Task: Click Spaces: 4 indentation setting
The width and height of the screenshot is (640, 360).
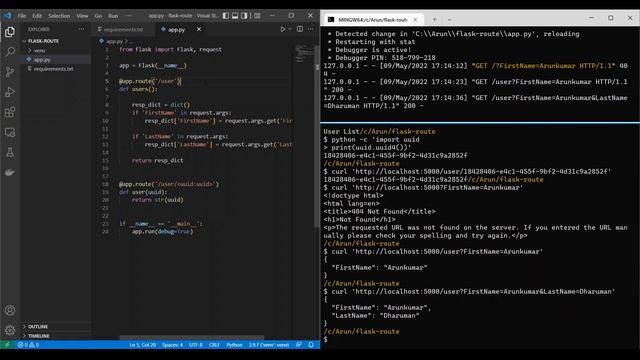Action: pyautogui.click(x=172, y=345)
